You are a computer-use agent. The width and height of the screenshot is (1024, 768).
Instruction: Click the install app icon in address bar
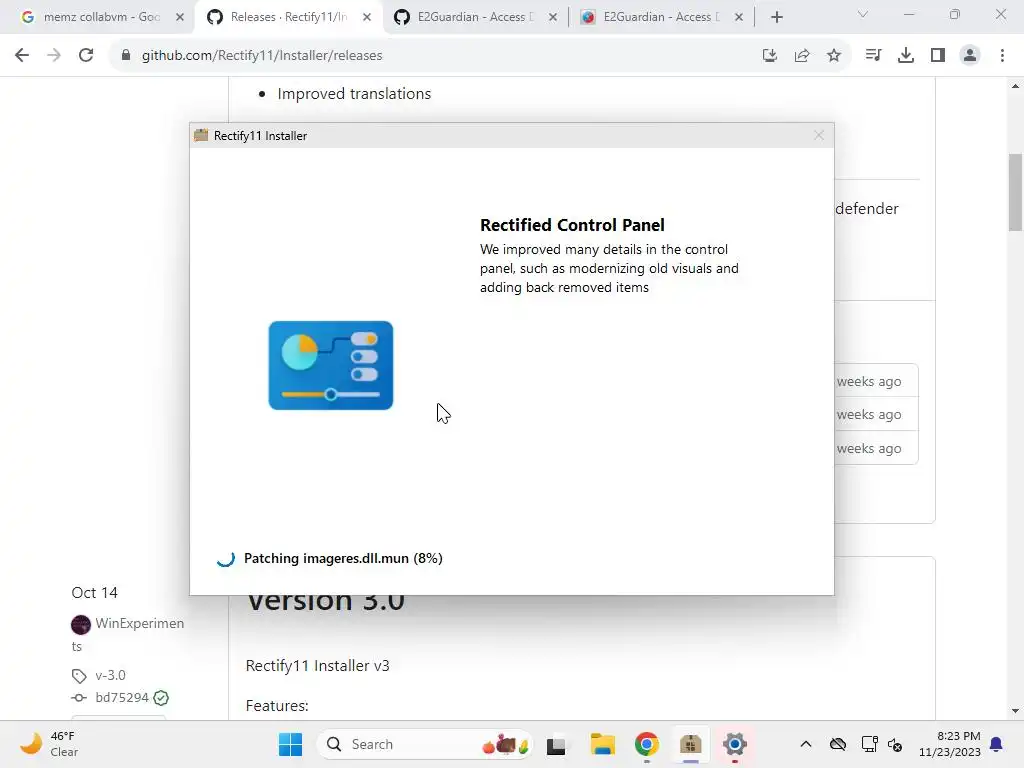tap(770, 56)
